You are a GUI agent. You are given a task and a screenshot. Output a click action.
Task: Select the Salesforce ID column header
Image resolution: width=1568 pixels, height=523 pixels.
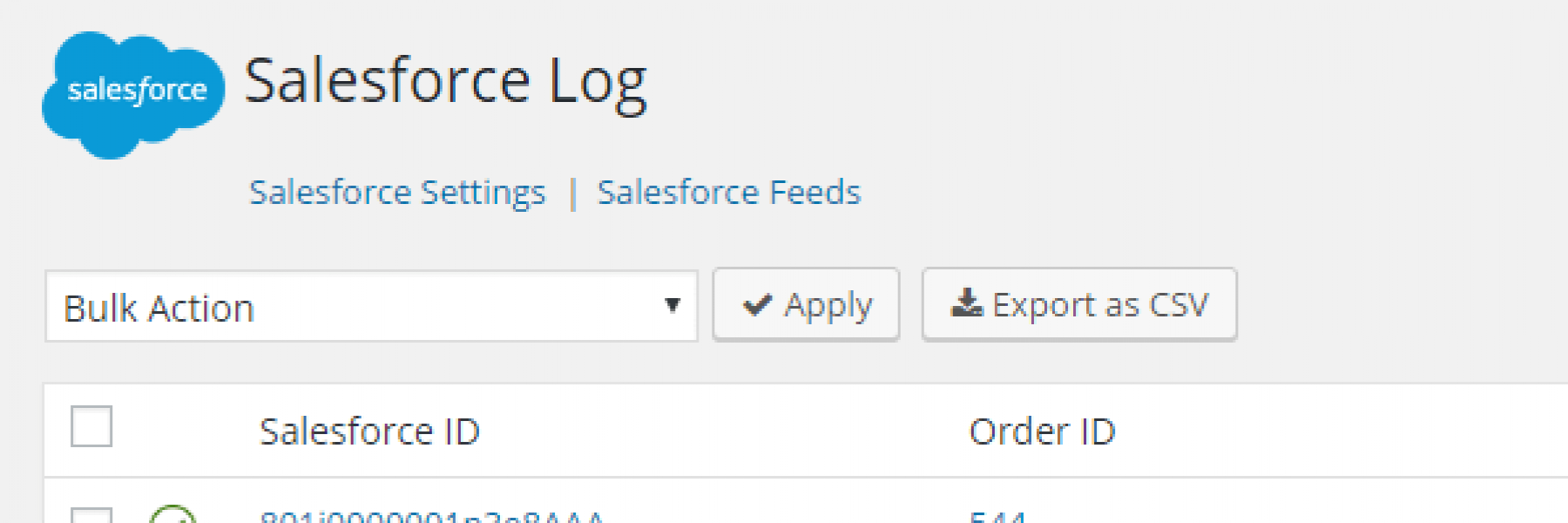tap(373, 430)
